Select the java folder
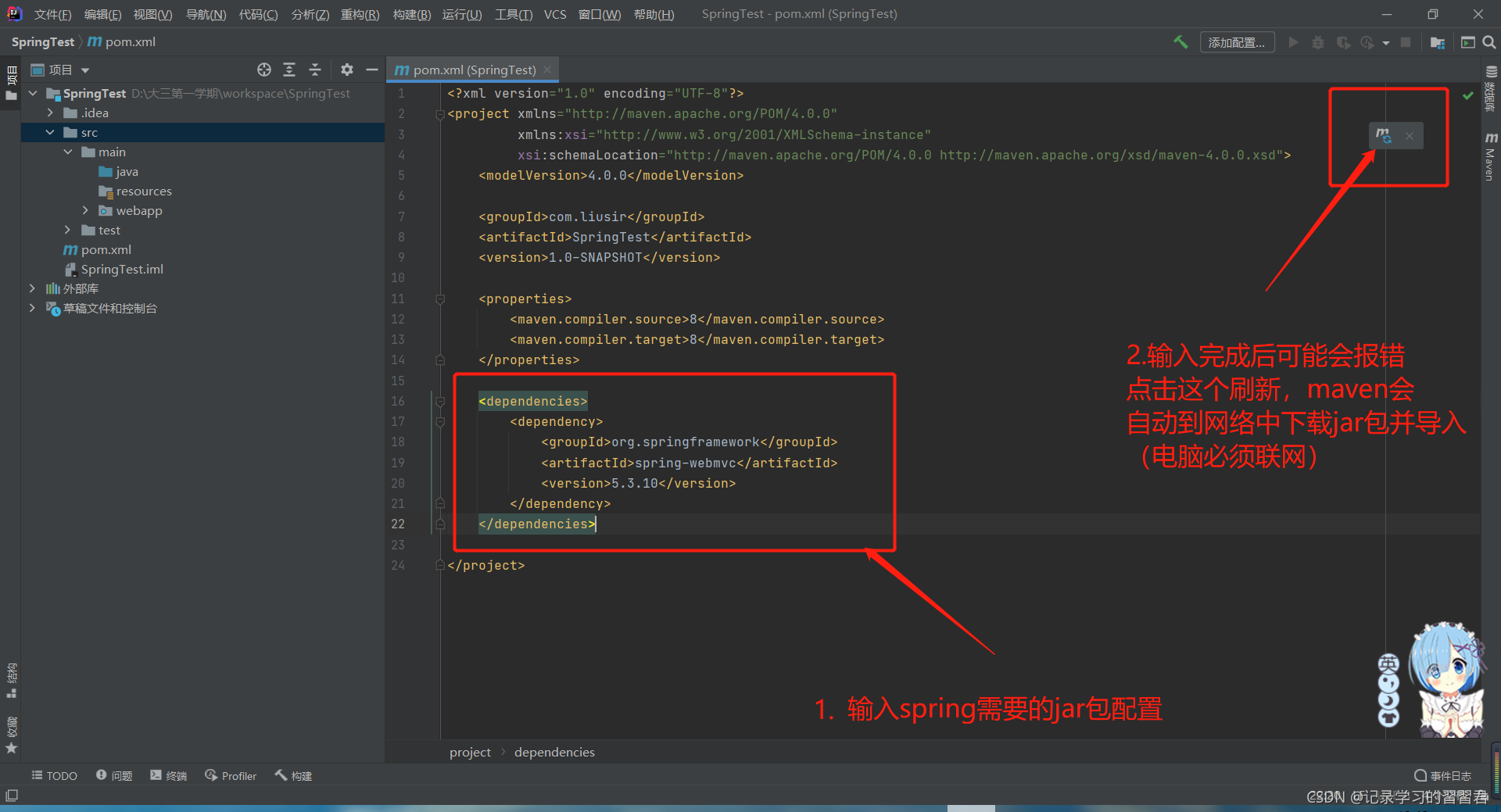The height and width of the screenshot is (812, 1501). click(119, 171)
